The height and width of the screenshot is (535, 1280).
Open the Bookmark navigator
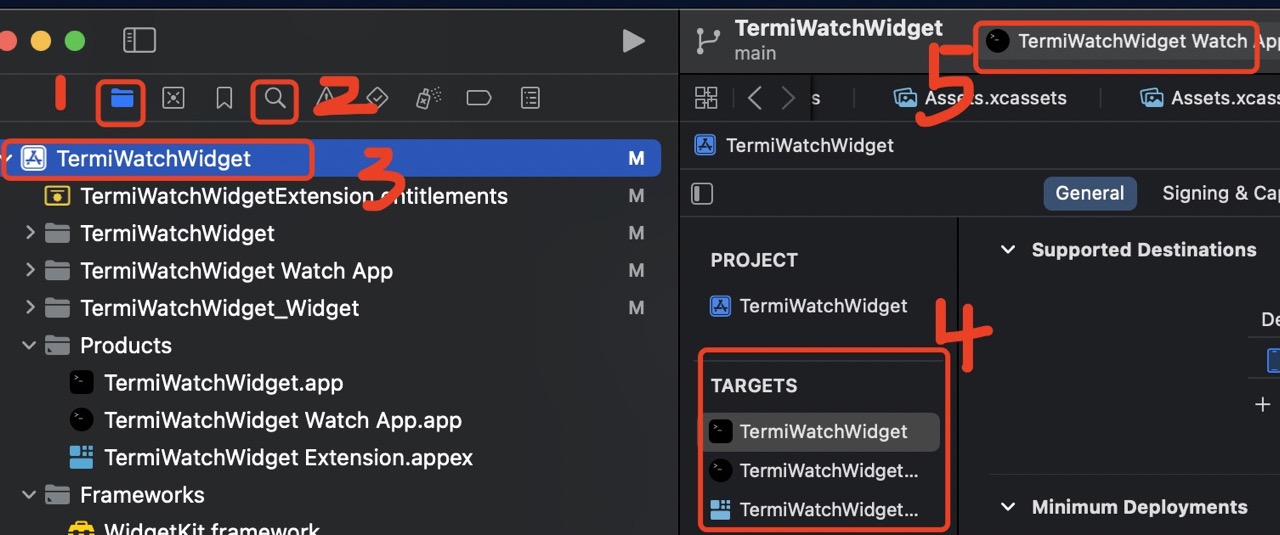[x=224, y=98]
